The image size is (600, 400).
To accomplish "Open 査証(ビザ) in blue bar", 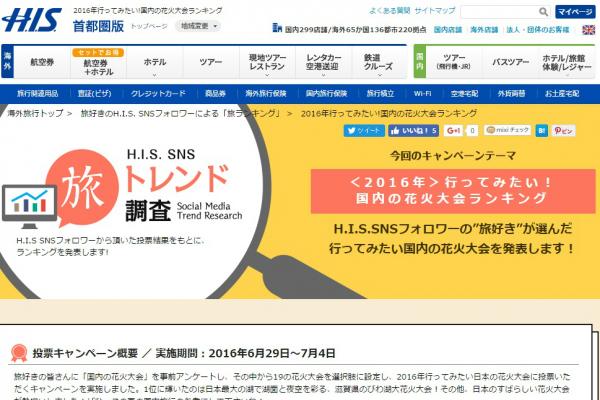I will pyautogui.click(x=95, y=93).
